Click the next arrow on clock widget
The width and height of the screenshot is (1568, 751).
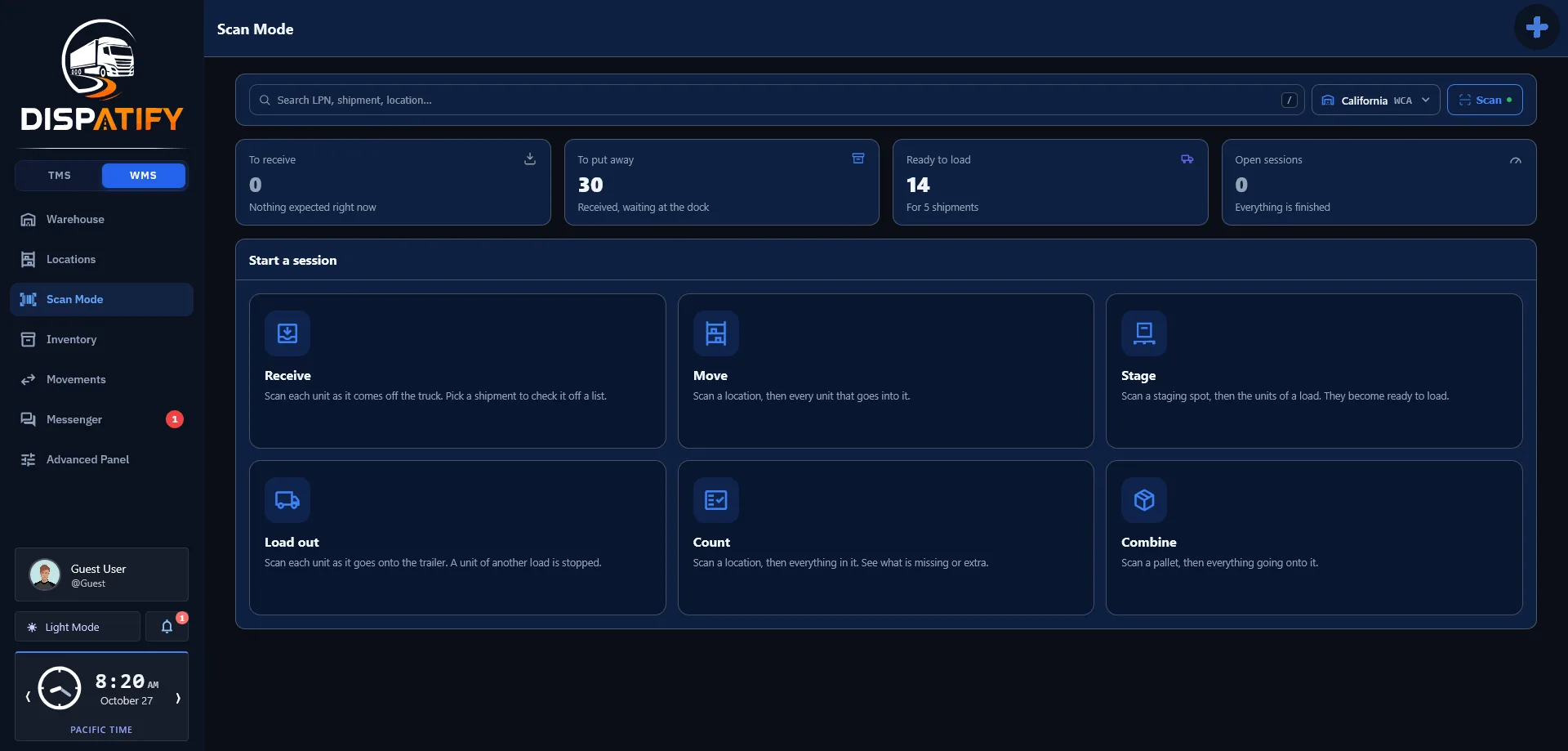(178, 697)
